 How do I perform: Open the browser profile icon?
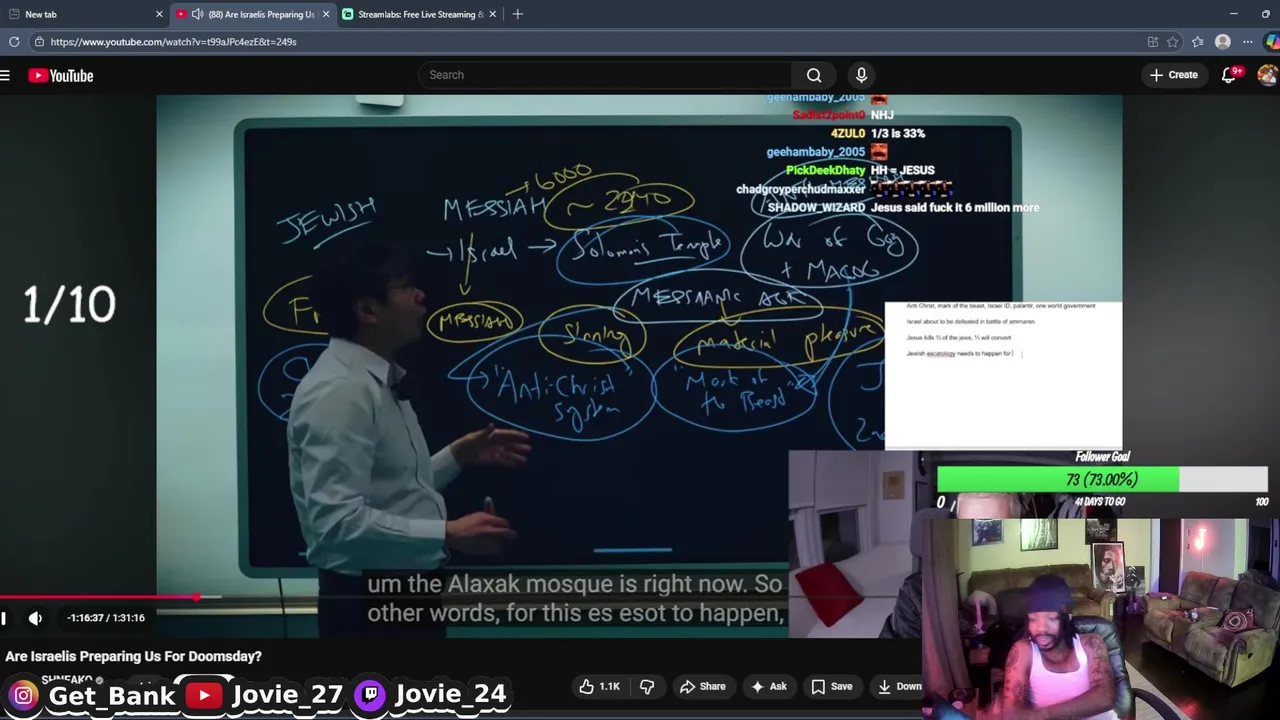point(1222,42)
